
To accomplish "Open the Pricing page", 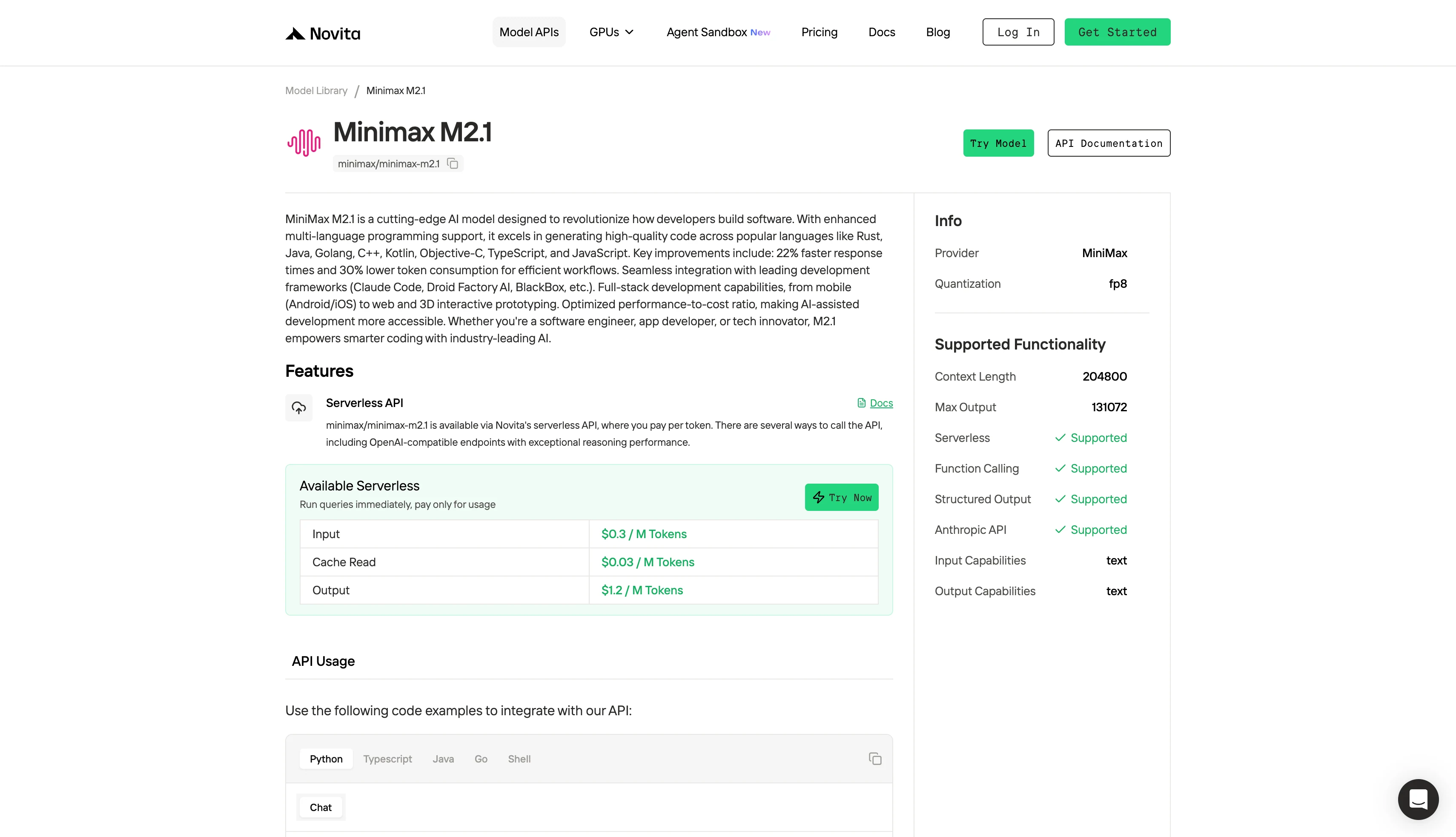I will tap(819, 32).
